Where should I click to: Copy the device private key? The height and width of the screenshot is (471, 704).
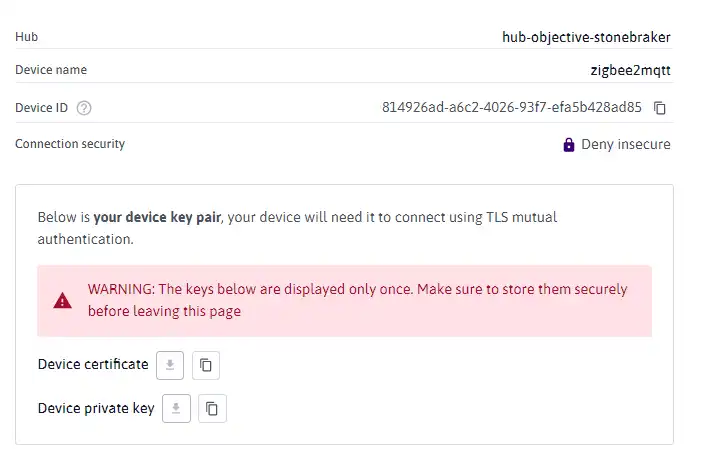[x=212, y=408]
